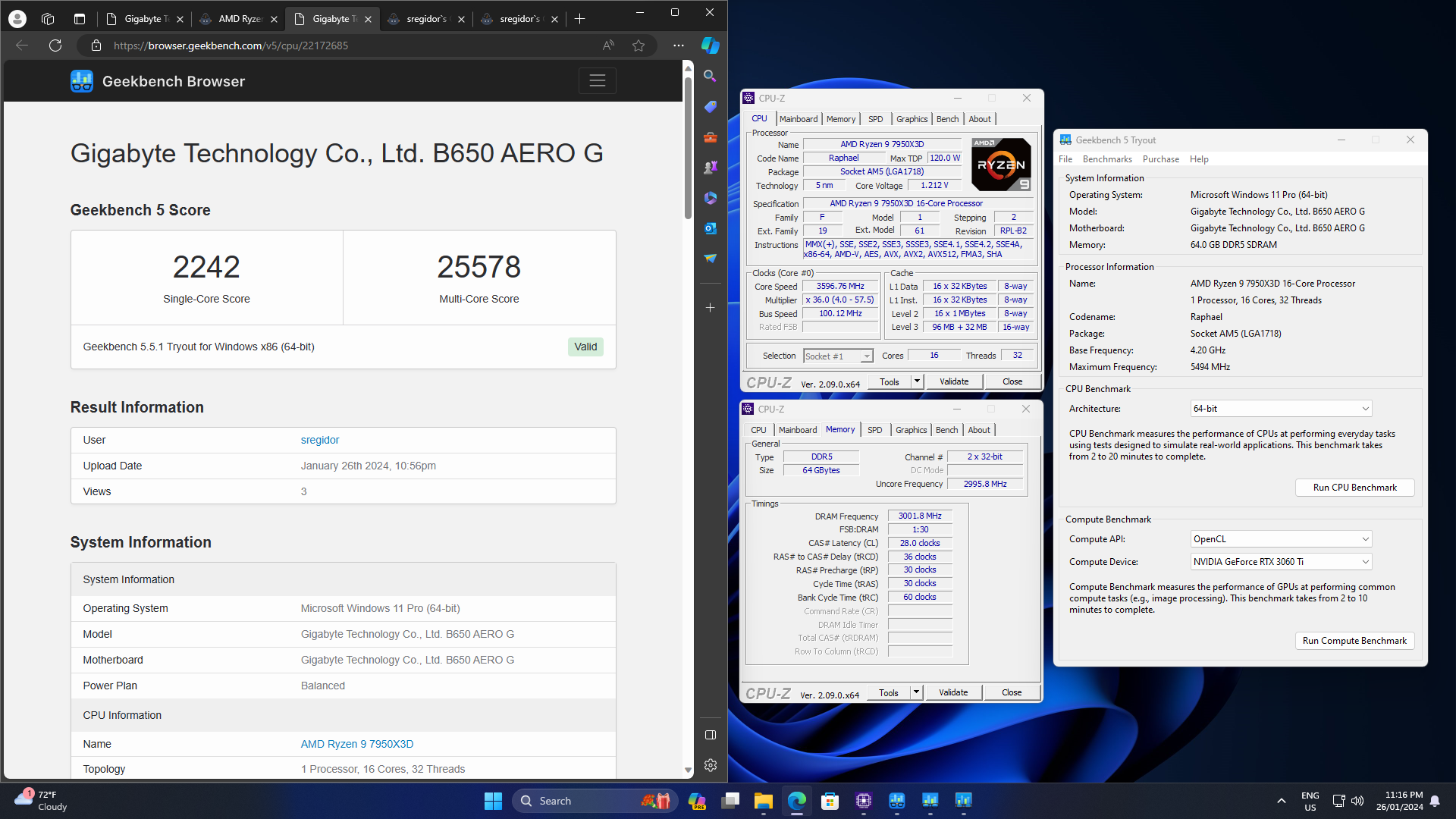The image size is (1456, 819).
Task: Open the Benchmarks menu in Geekbench 5
Action: coord(1107,159)
